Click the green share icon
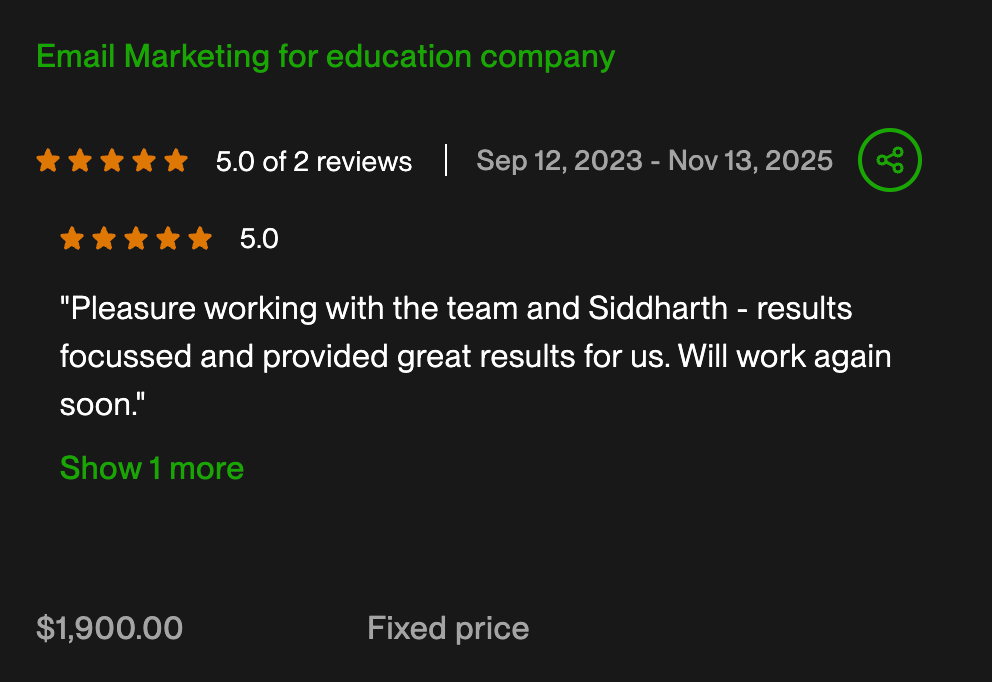 pyautogui.click(x=889, y=160)
